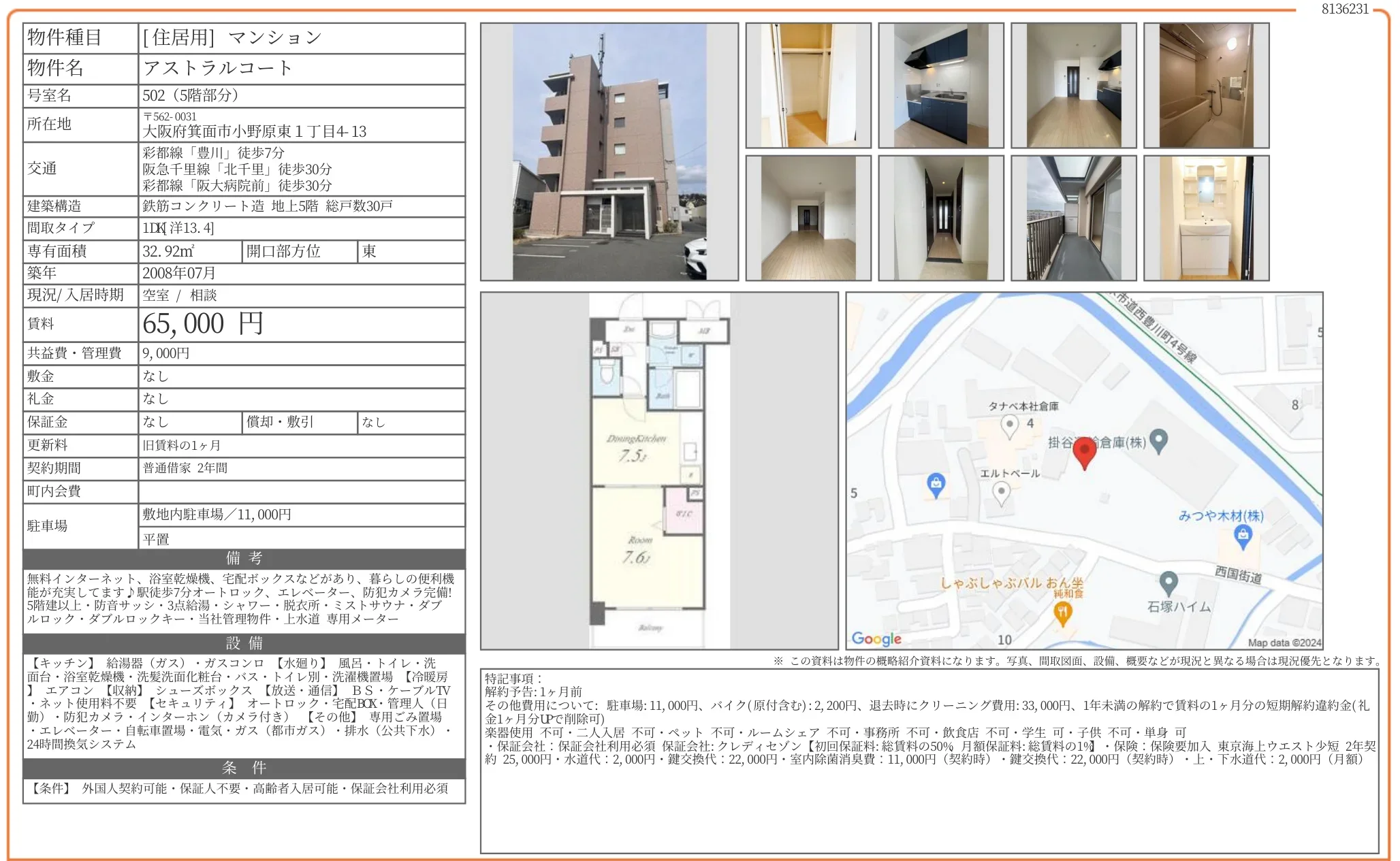Click the property name アストラルコート
1400x861 pixels.
coord(218,68)
